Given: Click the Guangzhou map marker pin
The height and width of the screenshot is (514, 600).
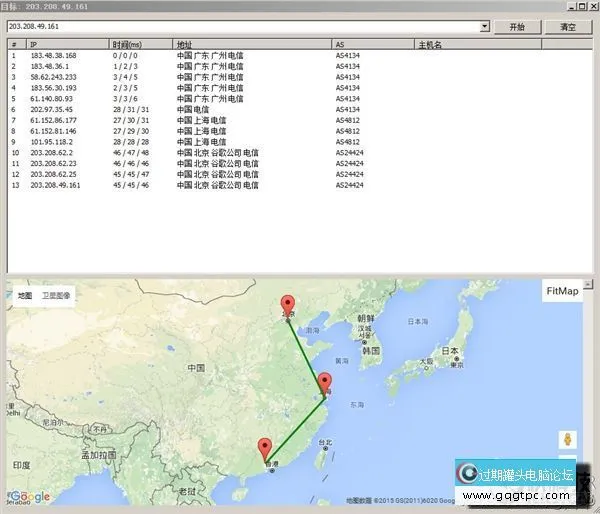Looking at the screenshot, I should coord(265,449).
